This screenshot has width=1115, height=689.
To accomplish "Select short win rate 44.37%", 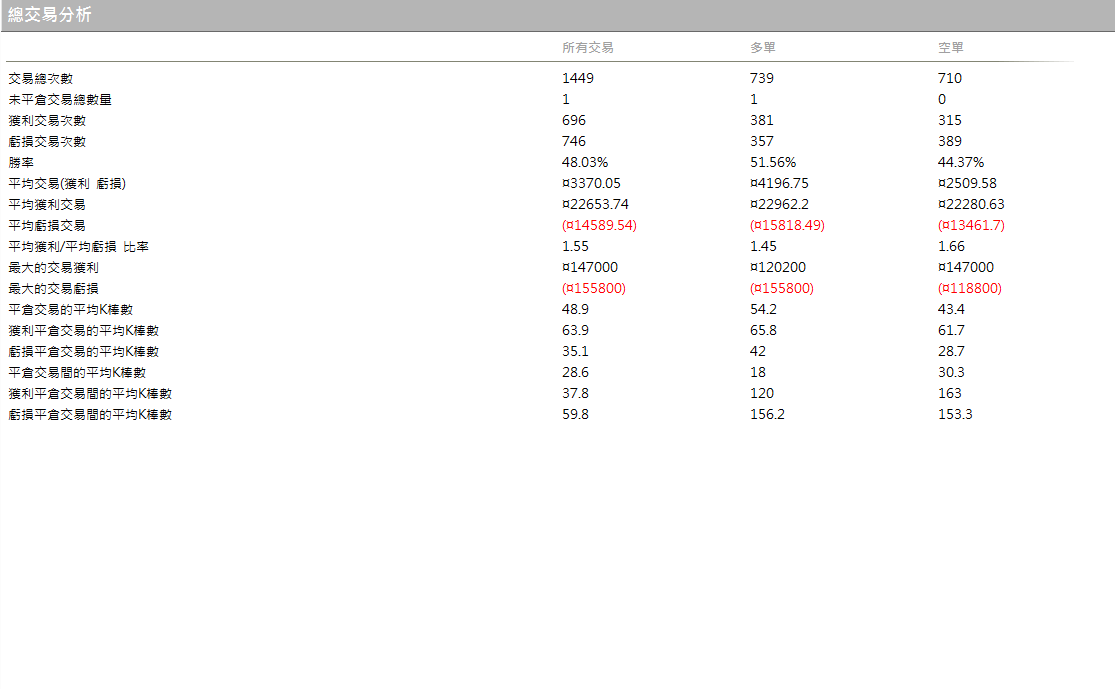I will click(961, 162).
